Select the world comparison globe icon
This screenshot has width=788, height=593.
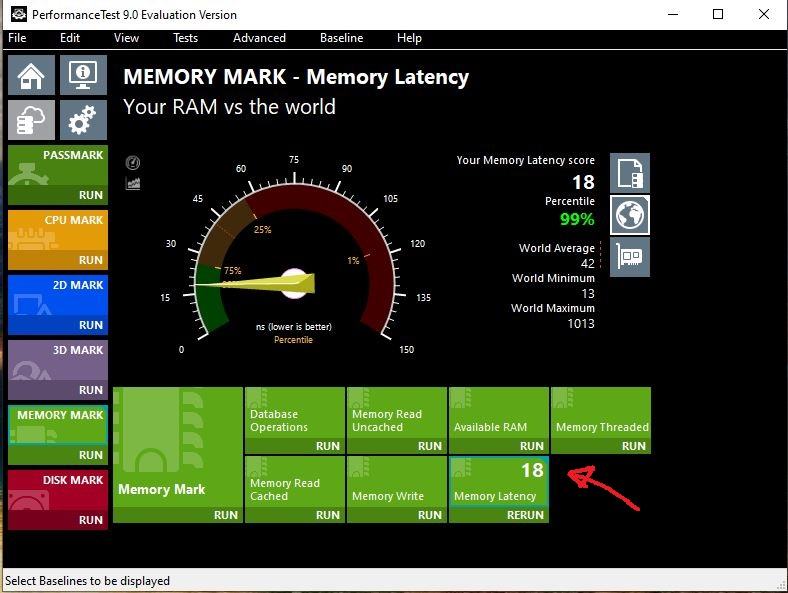click(630, 215)
